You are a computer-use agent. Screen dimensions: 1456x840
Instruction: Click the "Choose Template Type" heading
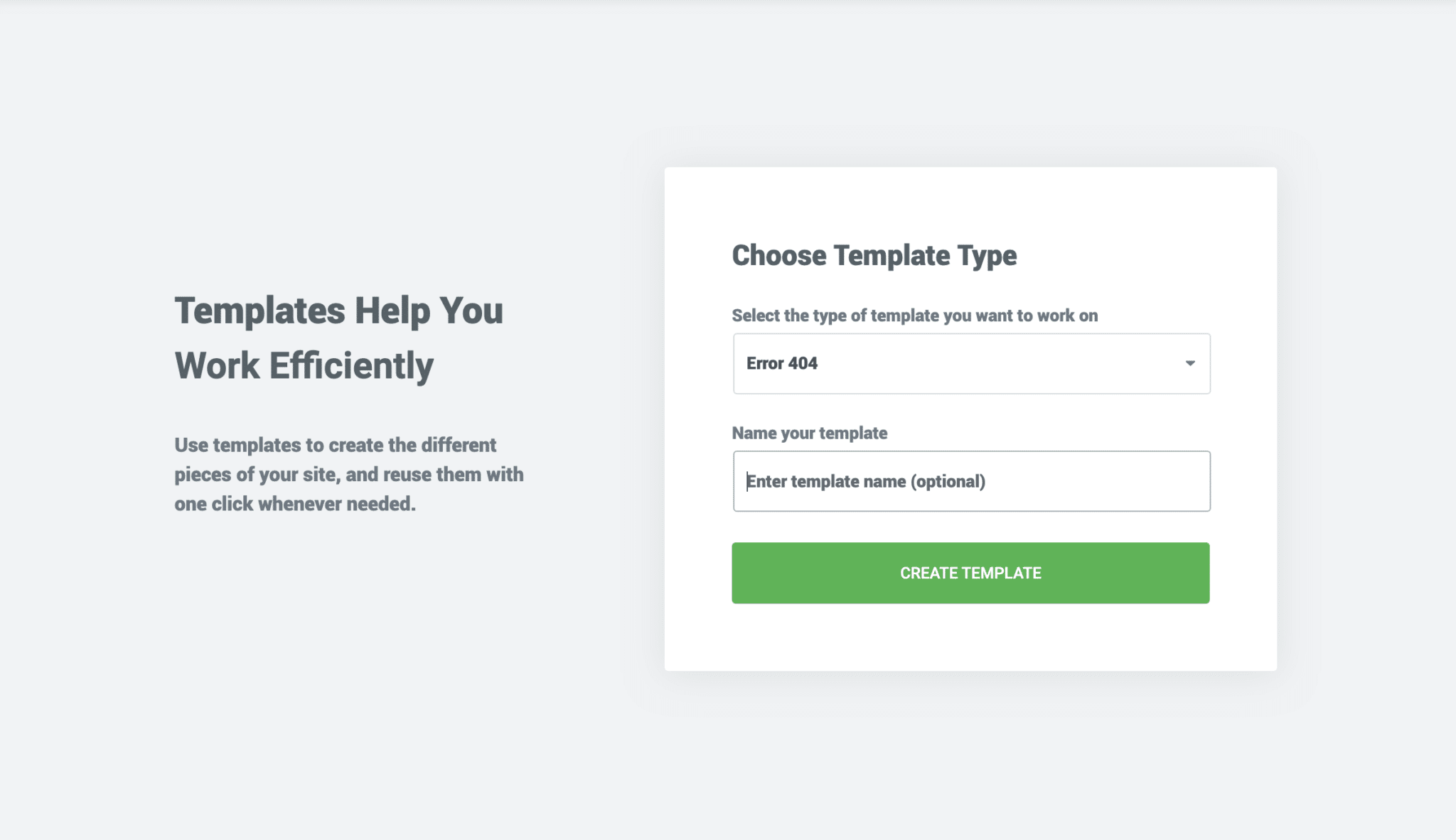pos(874,255)
